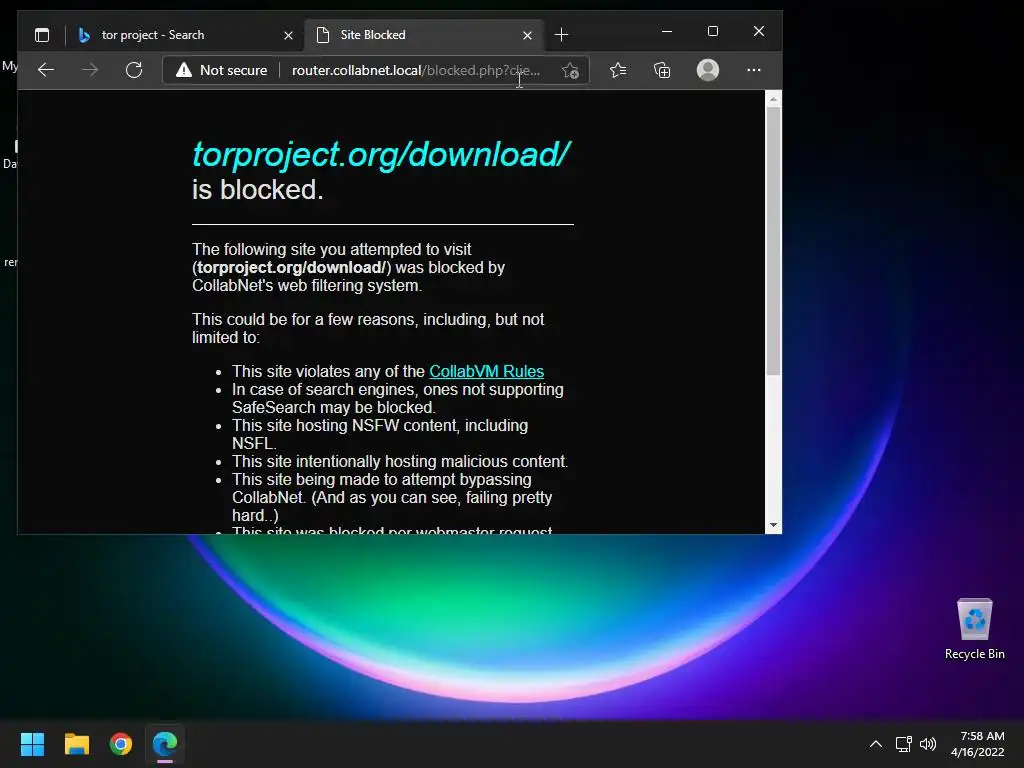
Task: Minimize the Edge browser window
Action: click(667, 31)
